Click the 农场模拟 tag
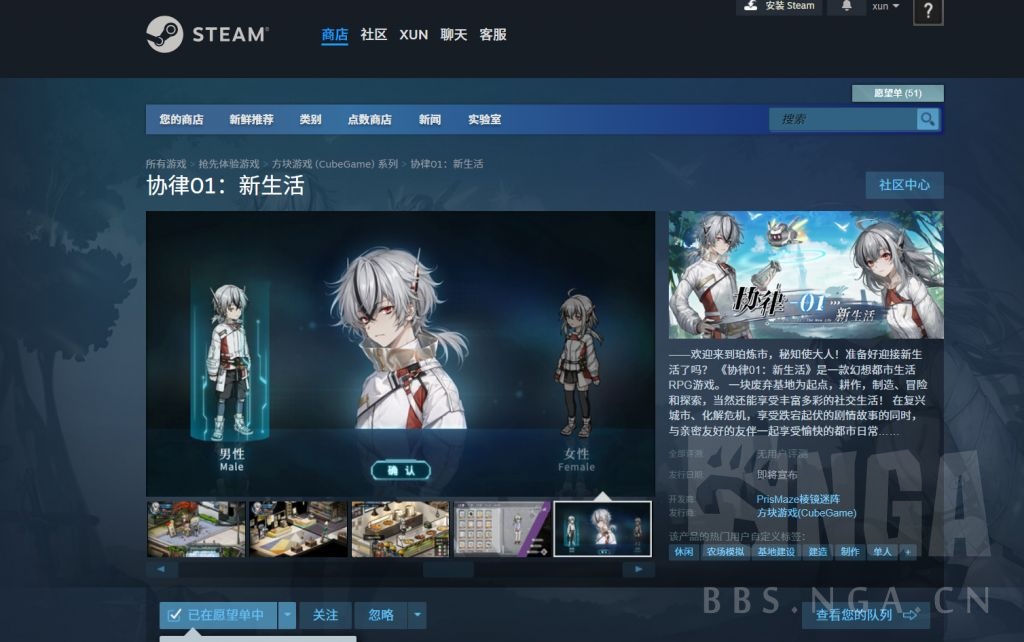Screen dimensions: 1024x642 (x=725, y=552)
